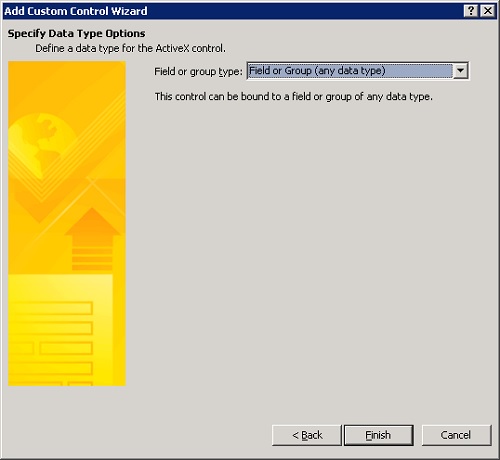Click the upward arrow graphic in the illustration
Image resolution: width=500 pixels, height=460 pixels.
92,238
